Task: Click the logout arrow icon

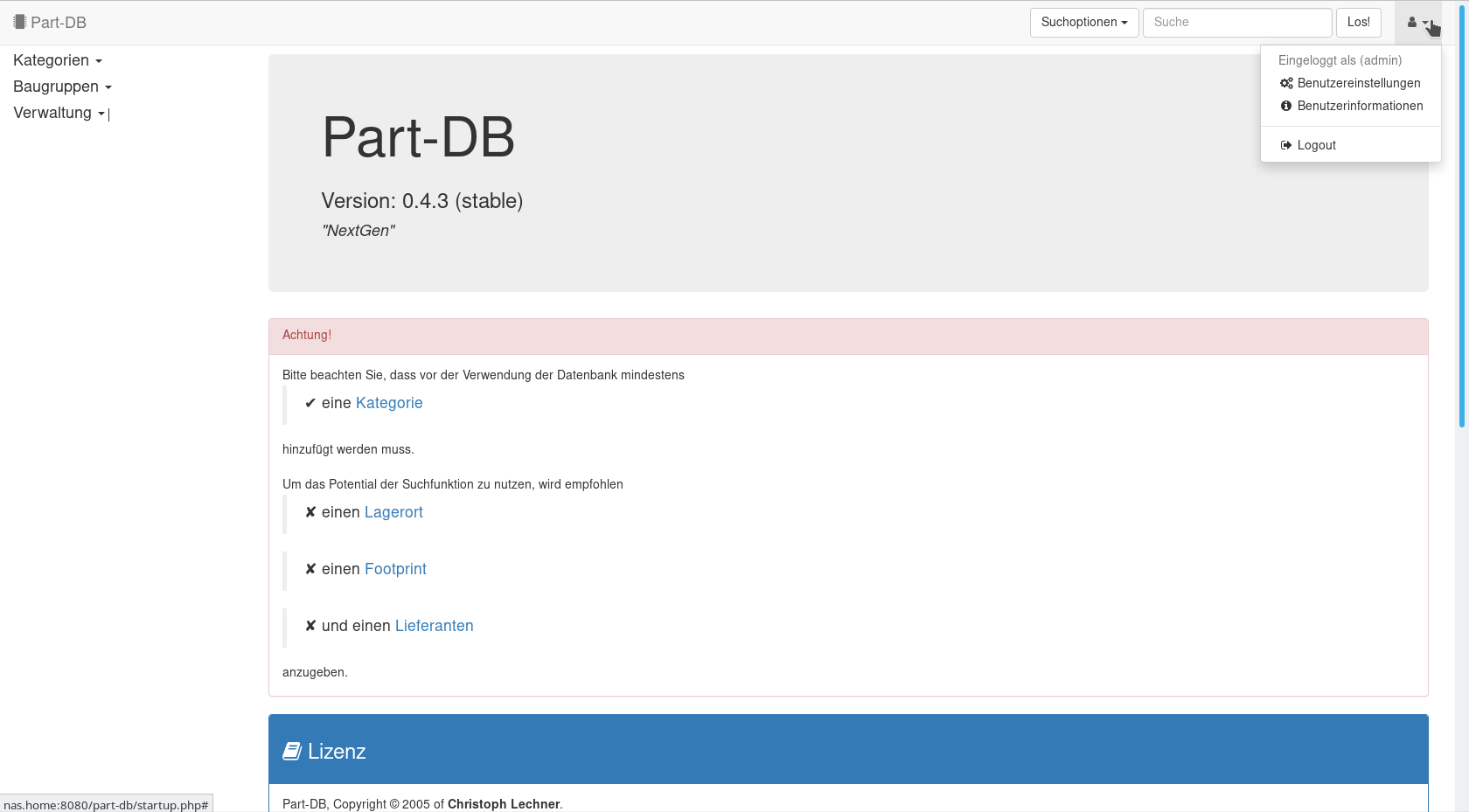Action: (1286, 145)
